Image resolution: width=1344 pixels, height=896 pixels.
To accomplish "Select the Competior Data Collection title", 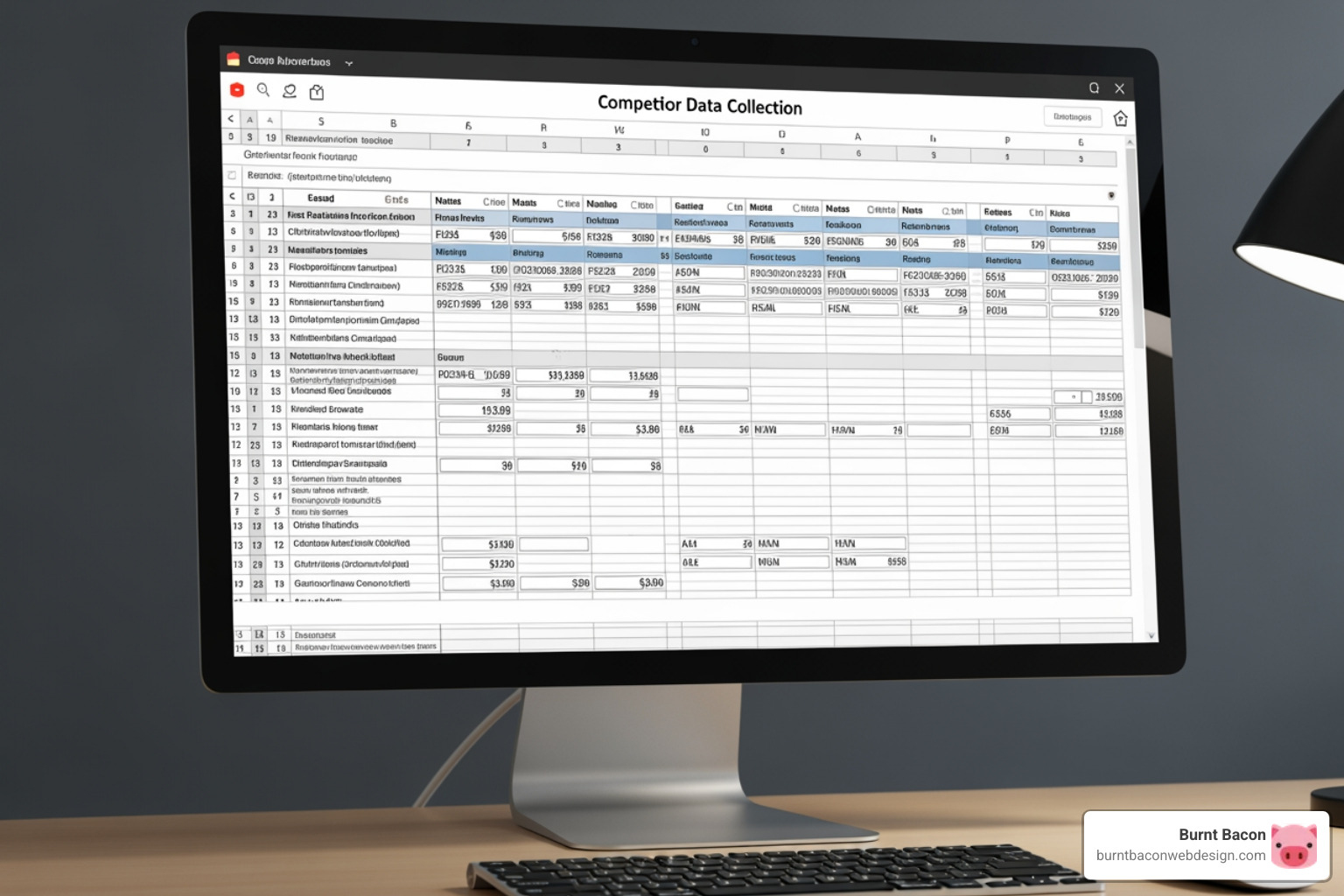I will [x=699, y=105].
